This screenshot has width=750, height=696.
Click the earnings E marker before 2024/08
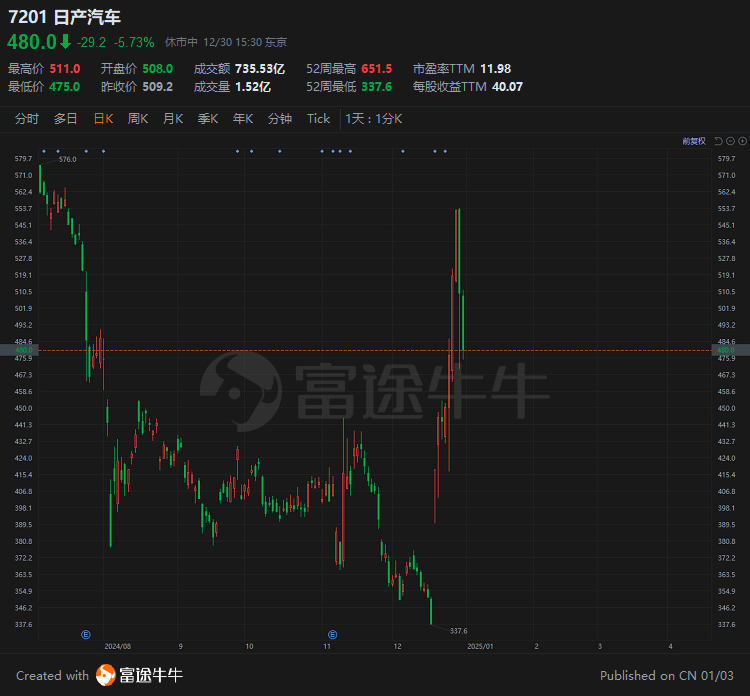click(86, 634)
